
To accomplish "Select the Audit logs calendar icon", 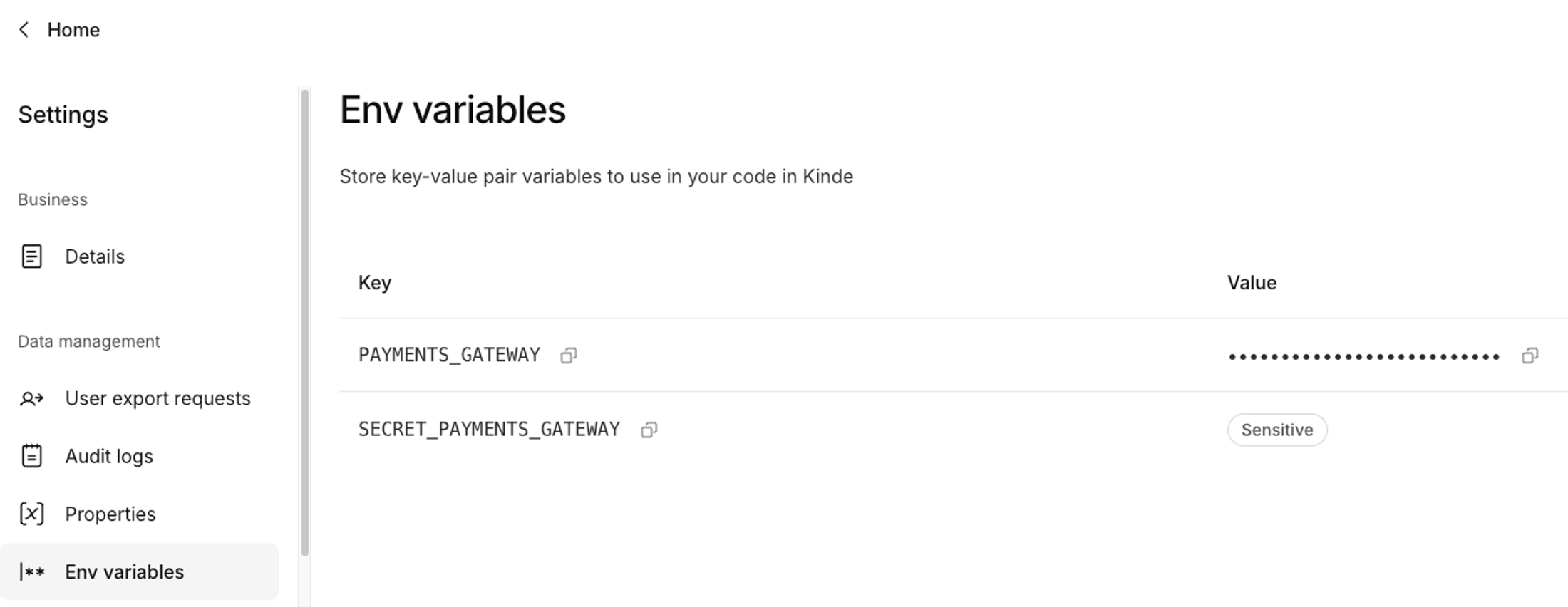I will click(x=31, y=456).
